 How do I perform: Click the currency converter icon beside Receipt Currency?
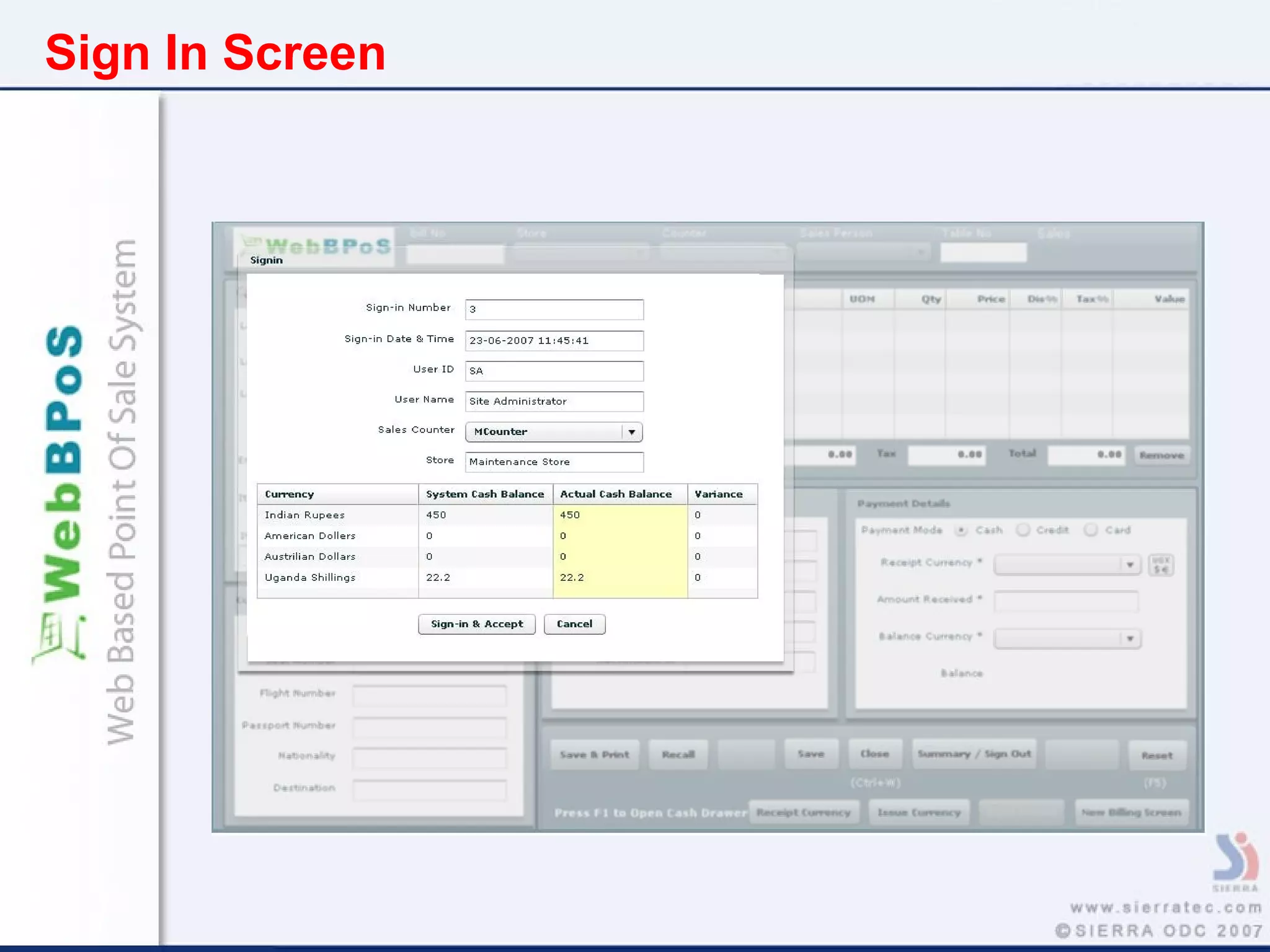[x=1161, y=565]
